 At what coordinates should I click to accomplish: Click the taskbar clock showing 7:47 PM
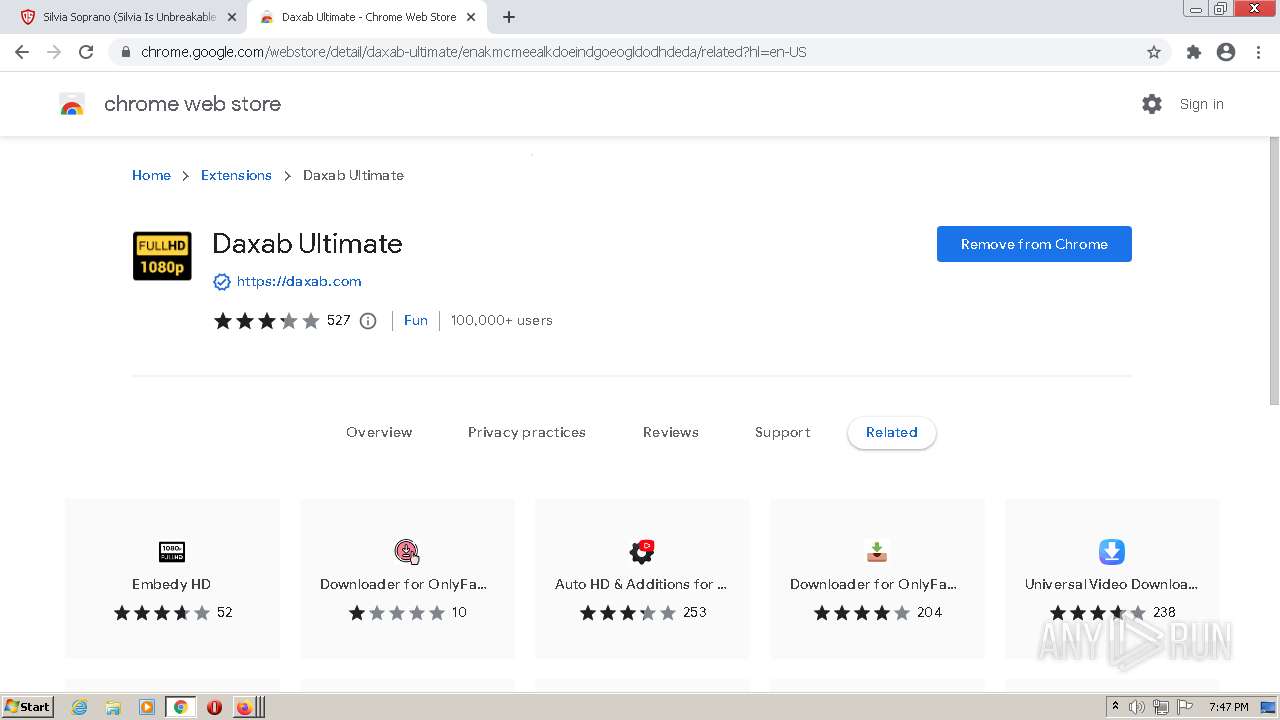[x=1228, y=707]
